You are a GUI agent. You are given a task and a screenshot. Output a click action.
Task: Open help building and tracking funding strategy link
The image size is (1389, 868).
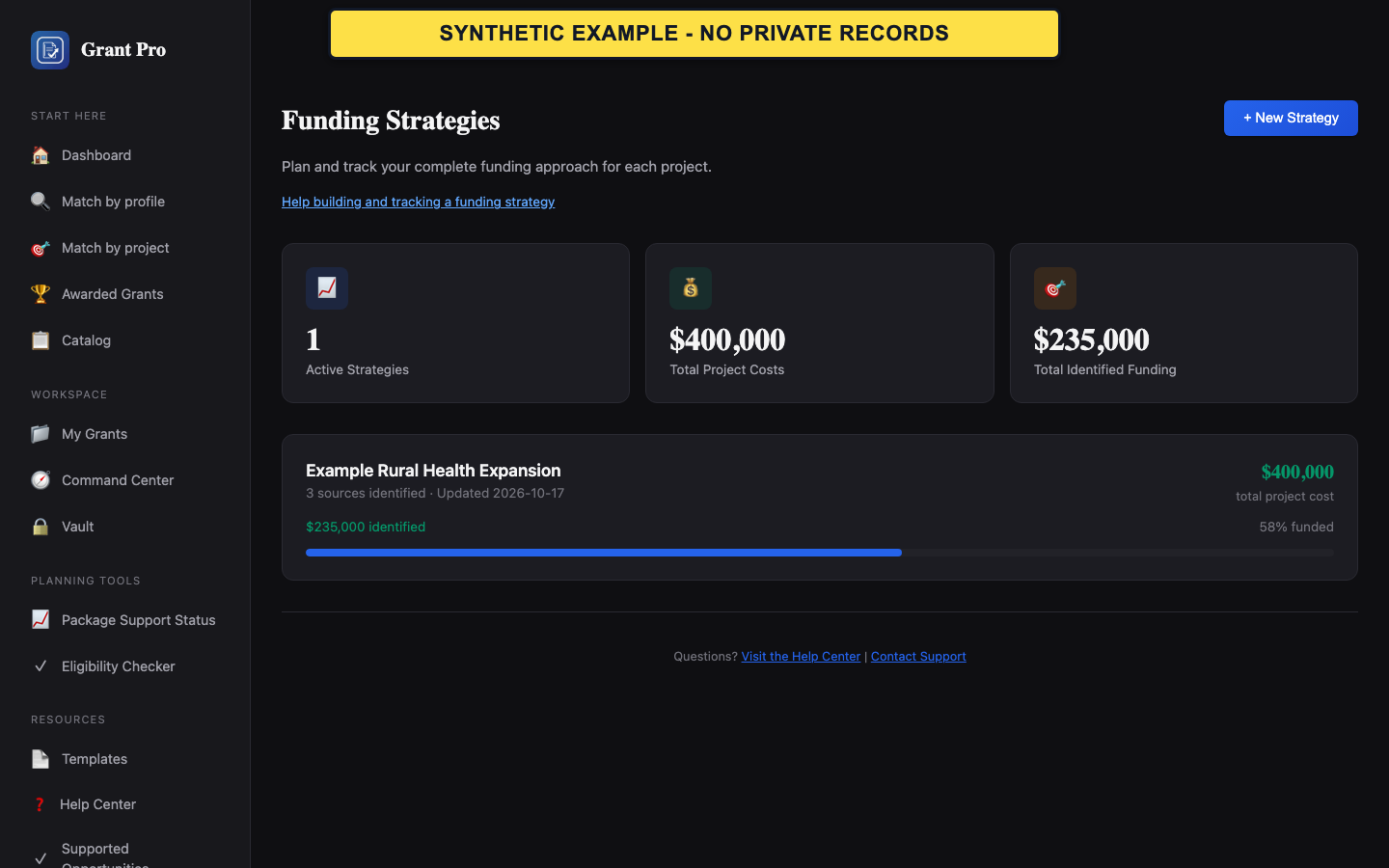[x=418, y=202]
